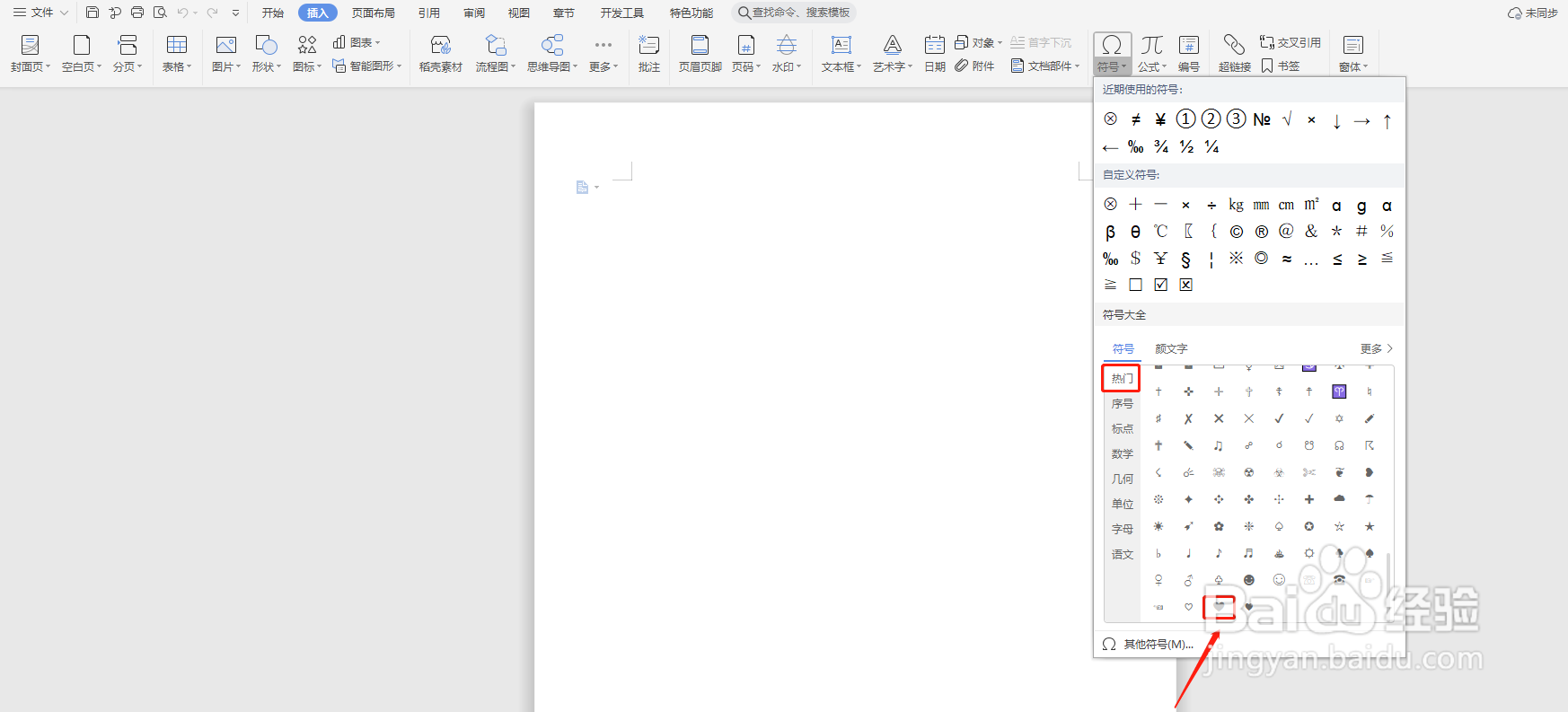Switch to the 开始 ribbon tab
Screen dimensions: 1568x712
pos(273,13)
